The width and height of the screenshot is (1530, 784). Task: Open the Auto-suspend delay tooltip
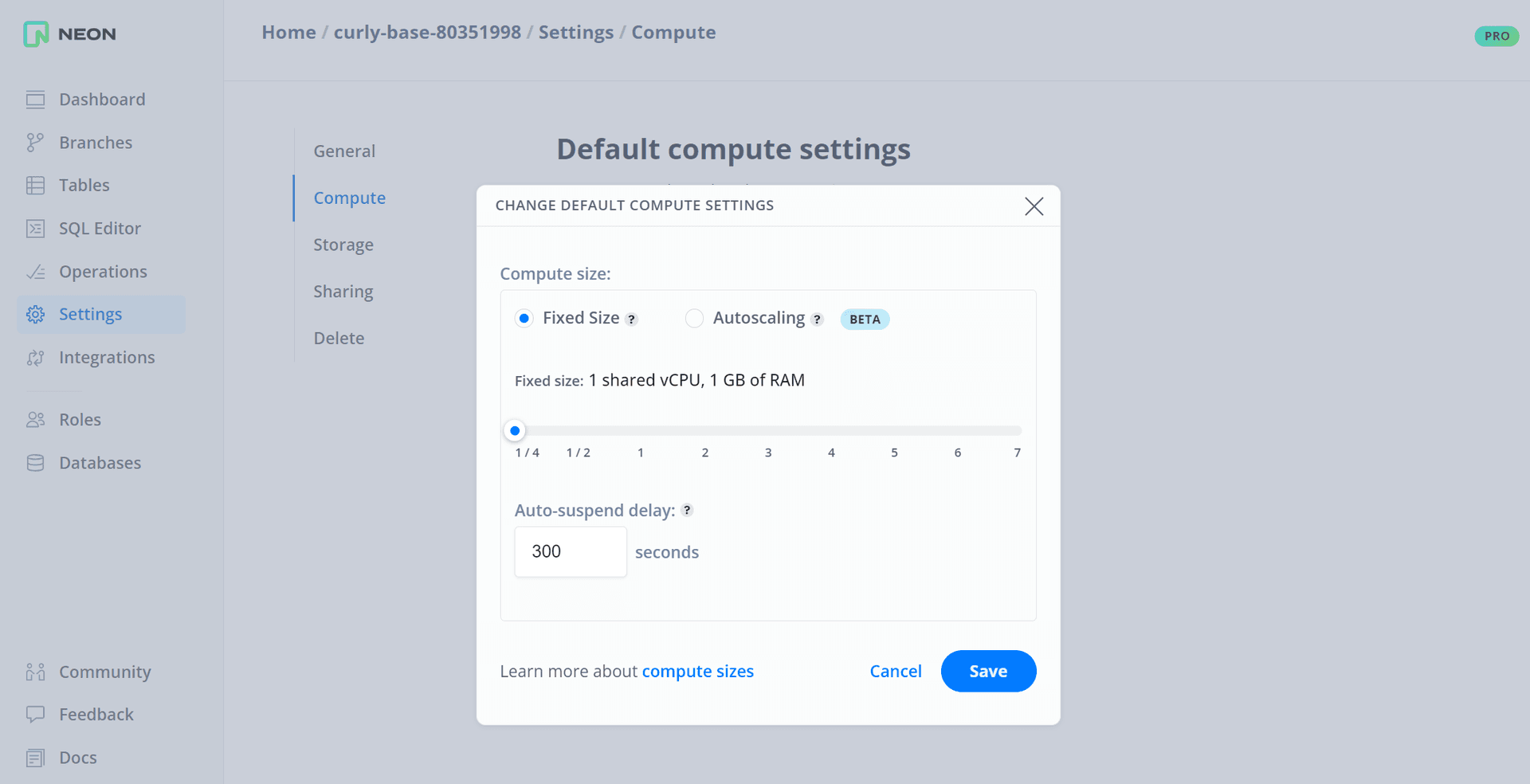687,511
